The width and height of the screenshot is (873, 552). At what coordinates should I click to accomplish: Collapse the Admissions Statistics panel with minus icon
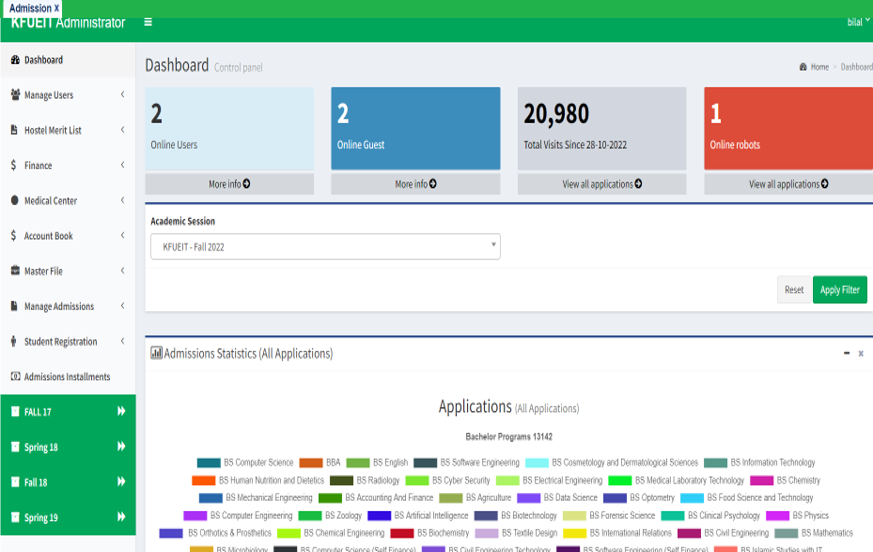(846, 353)
